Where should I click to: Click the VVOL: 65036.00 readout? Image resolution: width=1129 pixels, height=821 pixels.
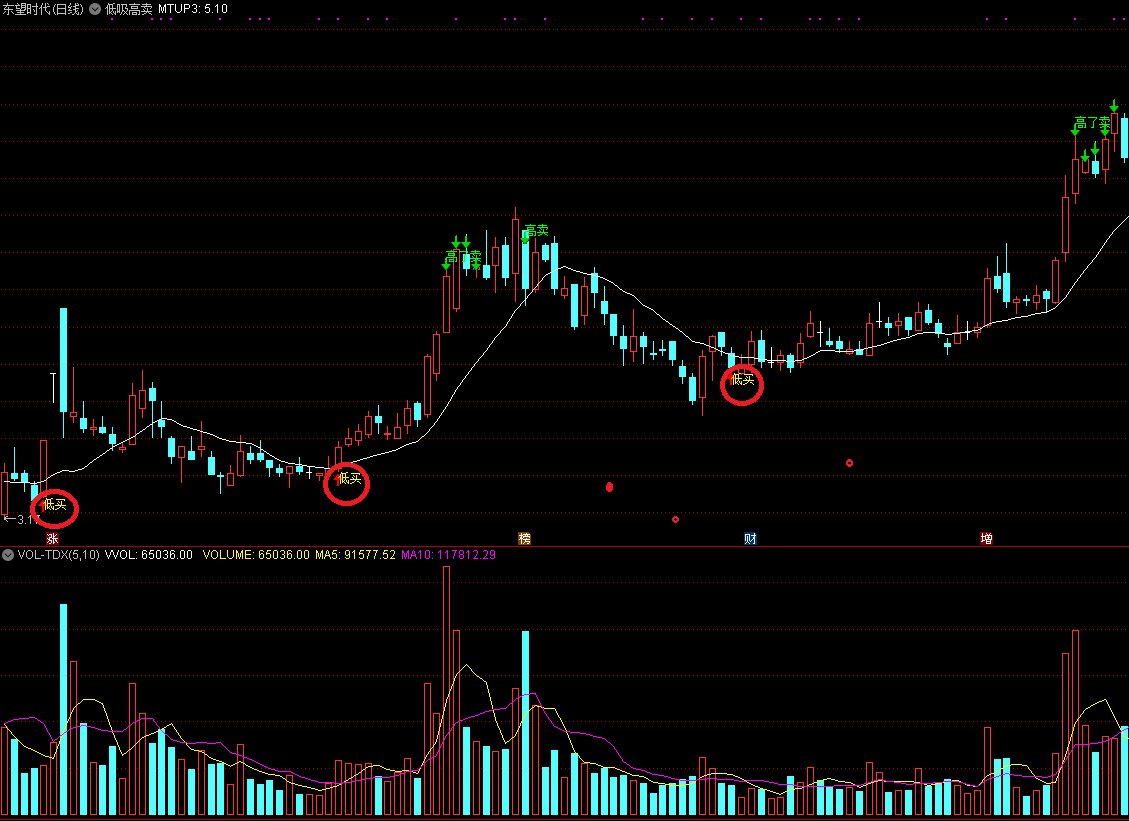(149, 555)
